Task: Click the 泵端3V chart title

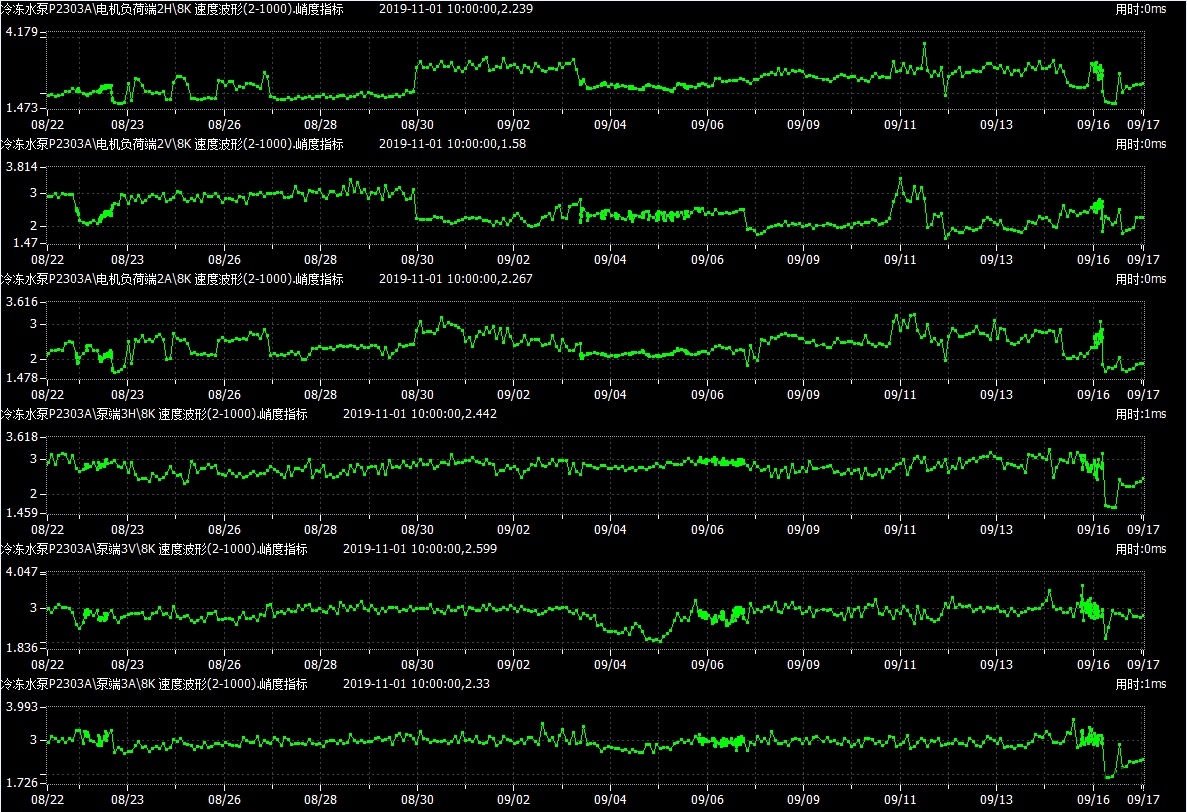Action: 153,549
